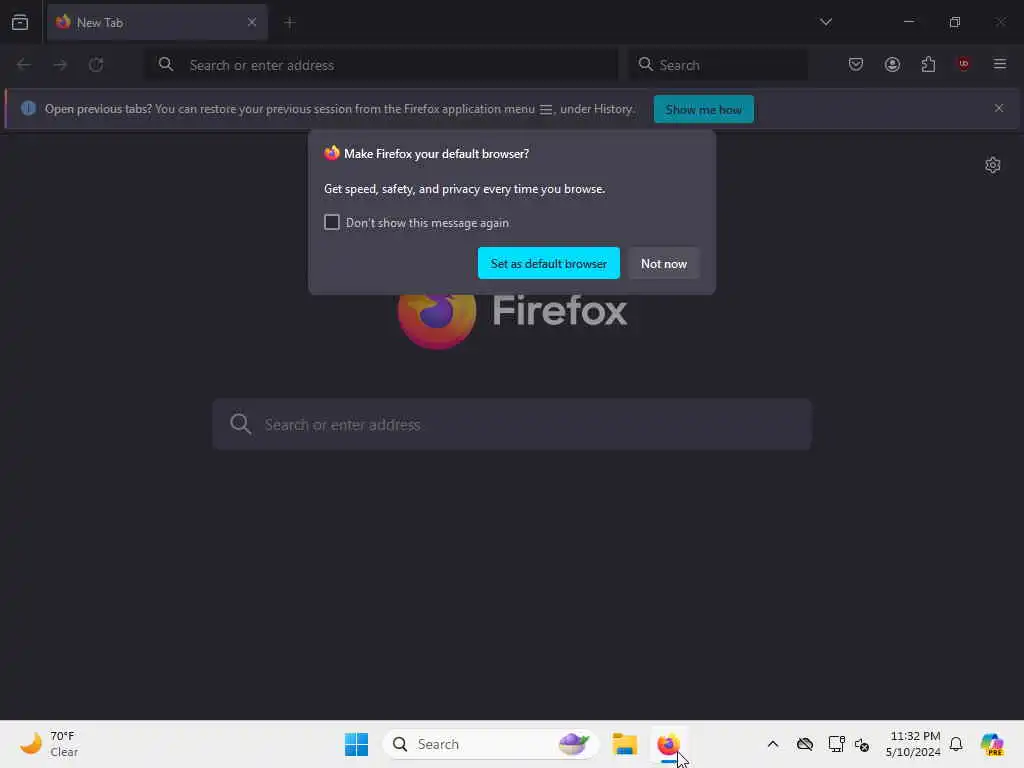The height and width of the screenshot is (768, 1024).
Task: Click the Firefox taskbar icon
Action: pos(668,744)
